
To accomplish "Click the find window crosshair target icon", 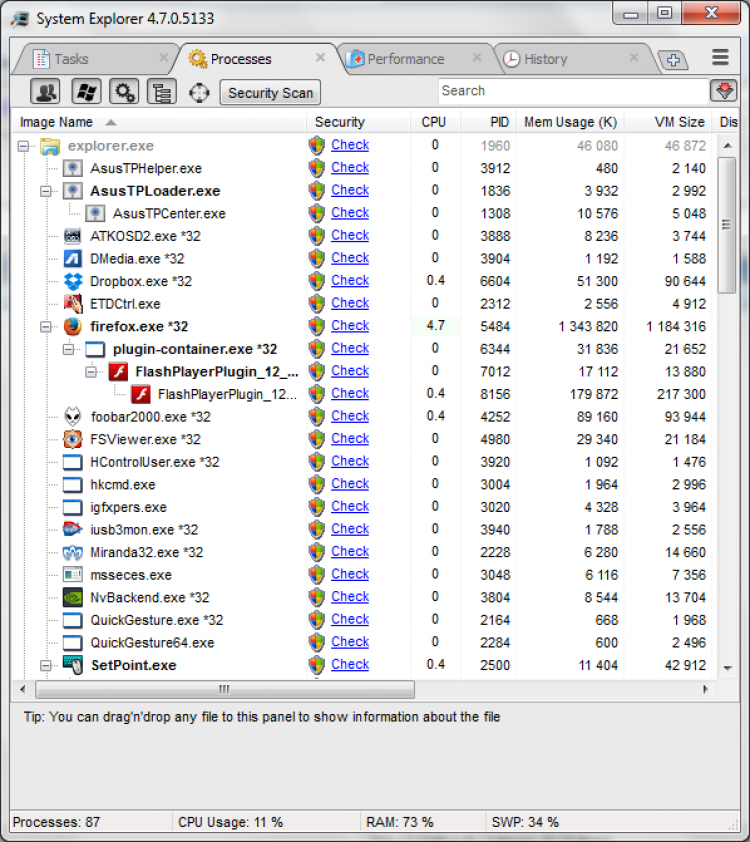I will pyautogui.click(x=199, y=92).
